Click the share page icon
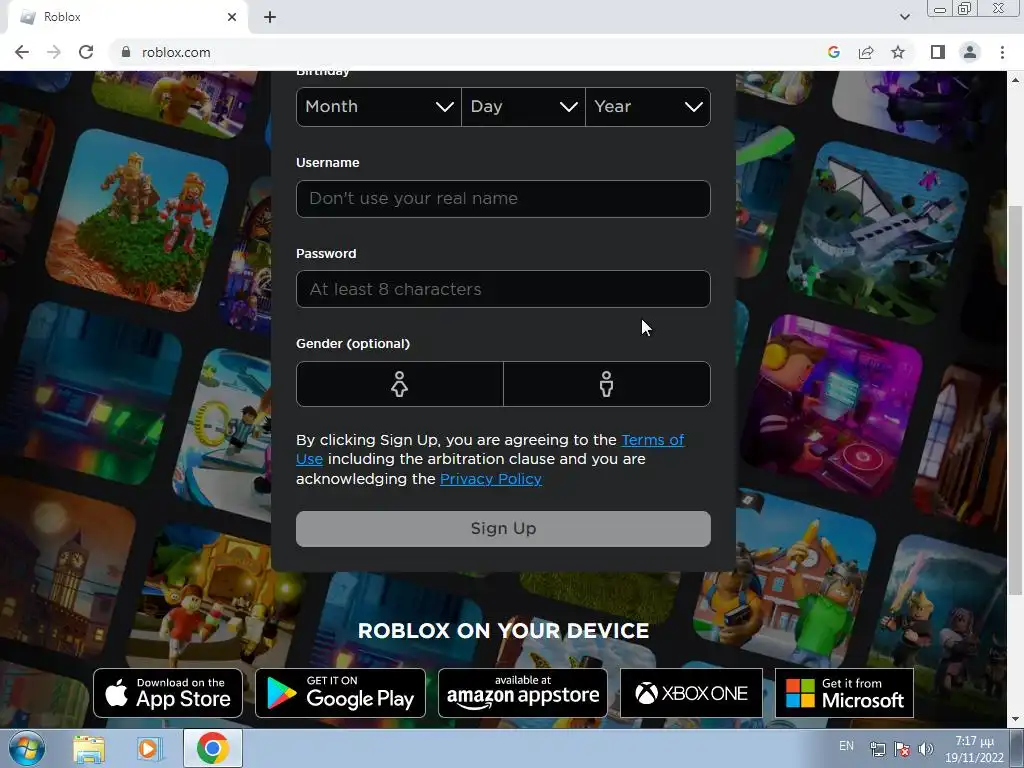The width and height of the screenshot is (1024, 768). tap(866, 52)
